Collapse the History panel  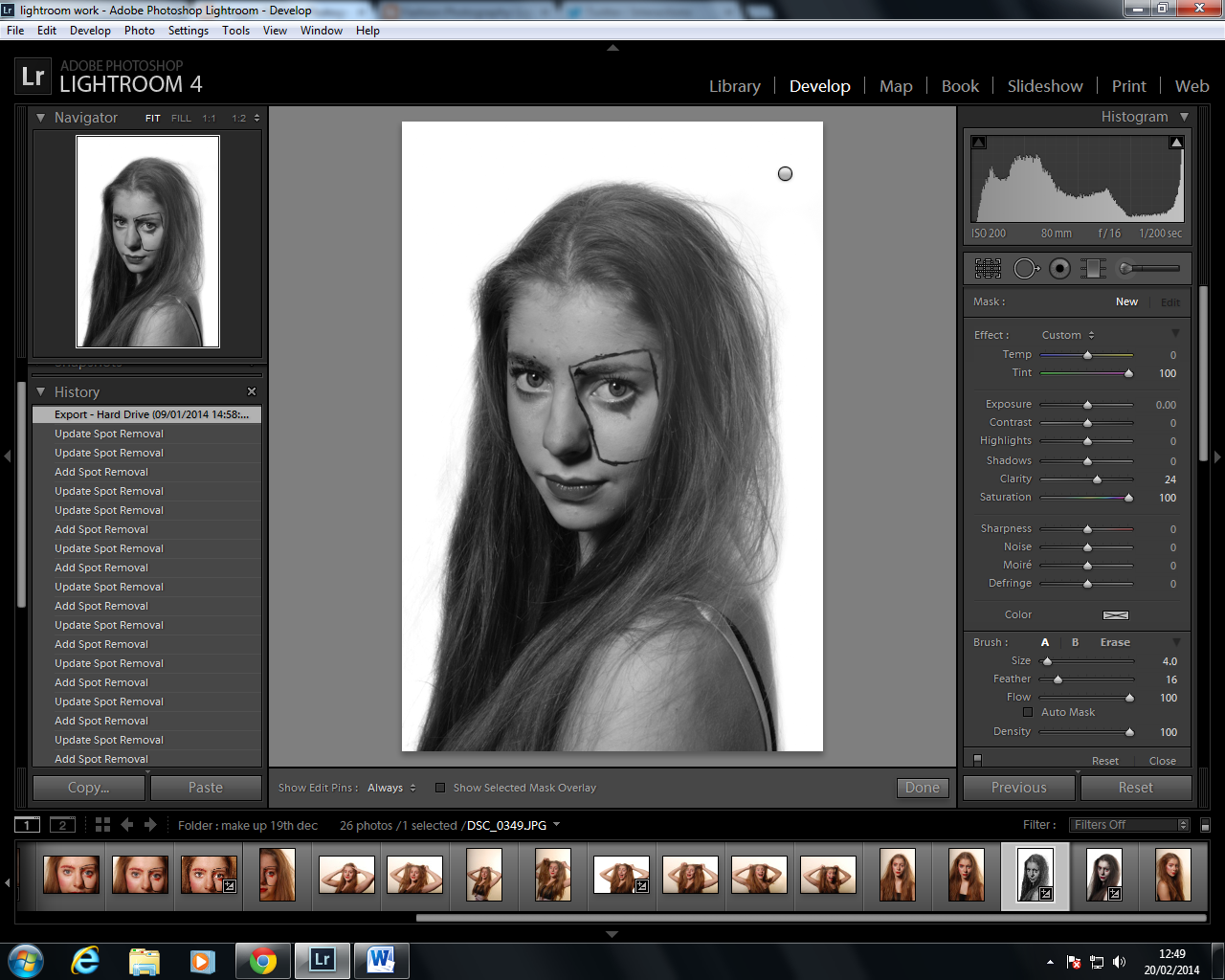coord(41,392)
